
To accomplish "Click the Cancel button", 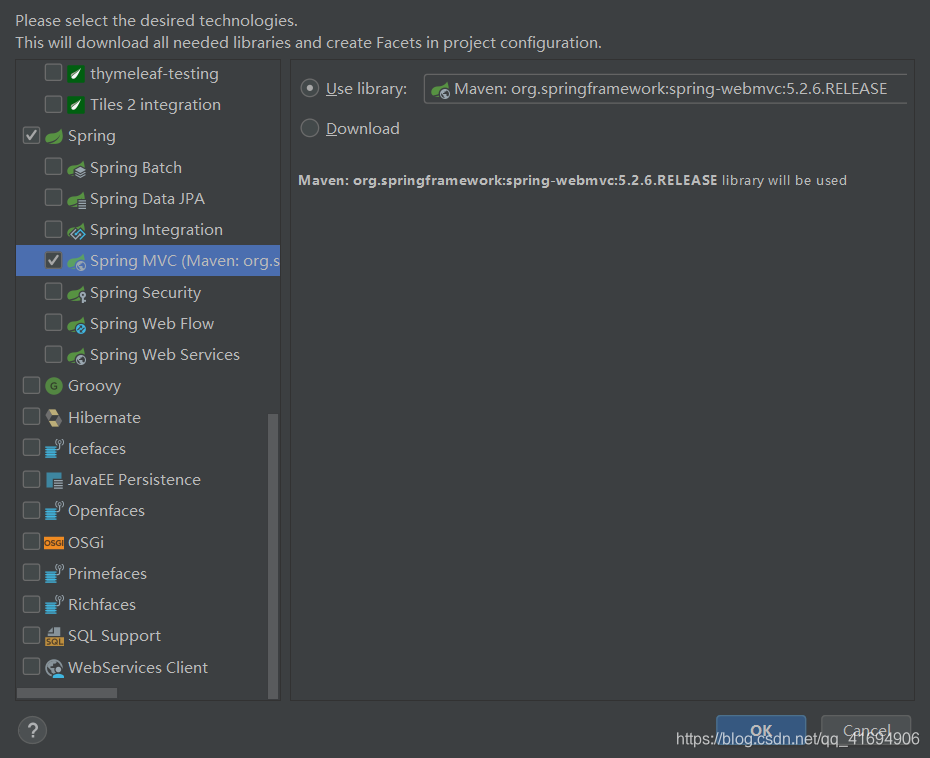I will tap(866, 730).
